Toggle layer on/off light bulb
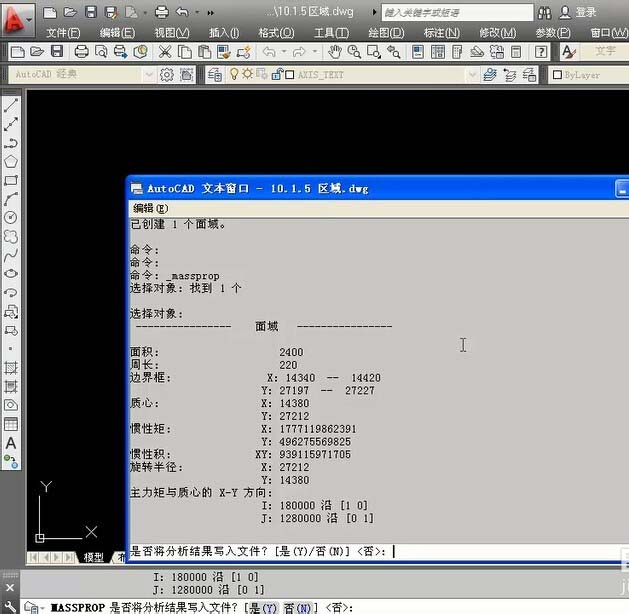 (x=234, y=74)
